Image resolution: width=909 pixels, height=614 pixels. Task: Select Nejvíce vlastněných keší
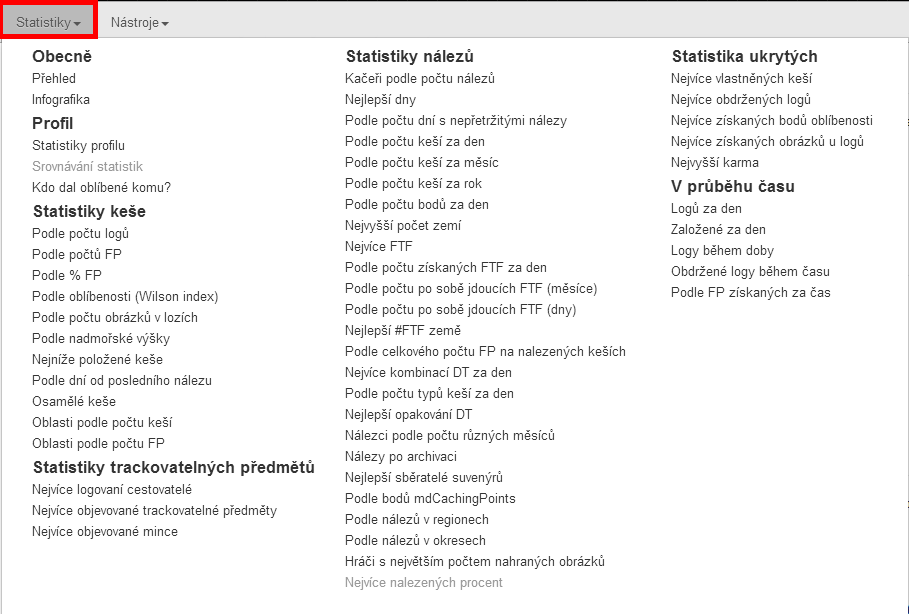(741, 78)
